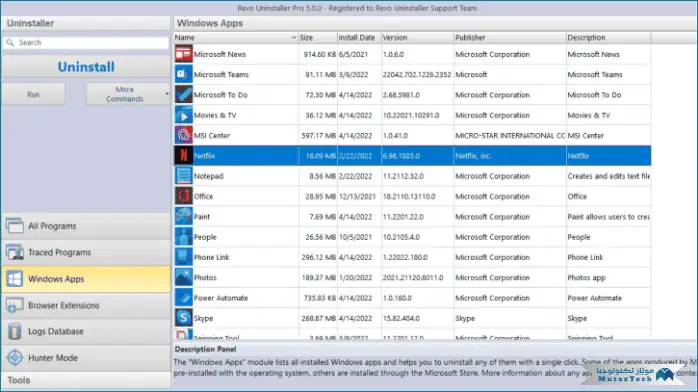The height and width of the screenshot is (392, 698).
Task: Focus the Search input field
Action: click(x=86, y=42)
